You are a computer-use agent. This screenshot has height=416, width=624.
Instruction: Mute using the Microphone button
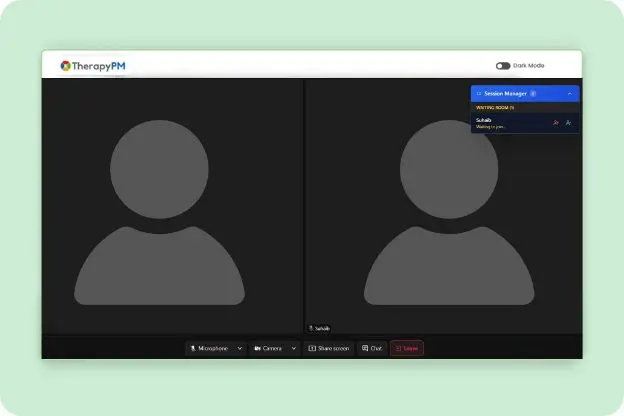208,348
